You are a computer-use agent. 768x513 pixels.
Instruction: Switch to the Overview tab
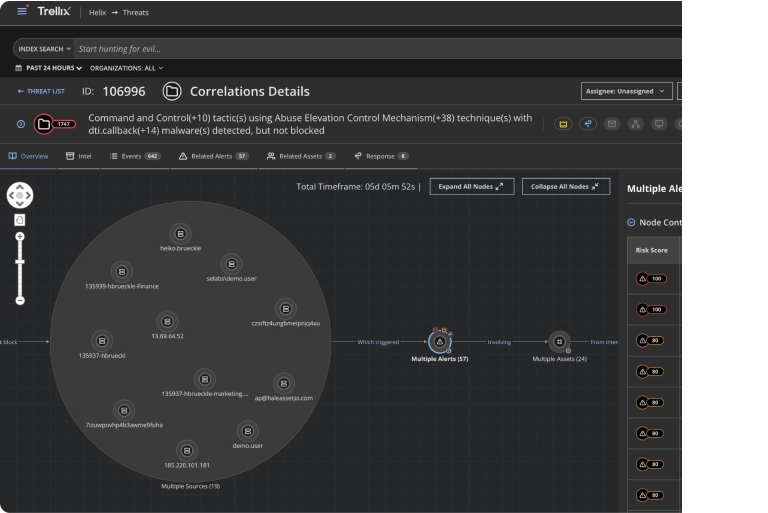click(28, 156)
